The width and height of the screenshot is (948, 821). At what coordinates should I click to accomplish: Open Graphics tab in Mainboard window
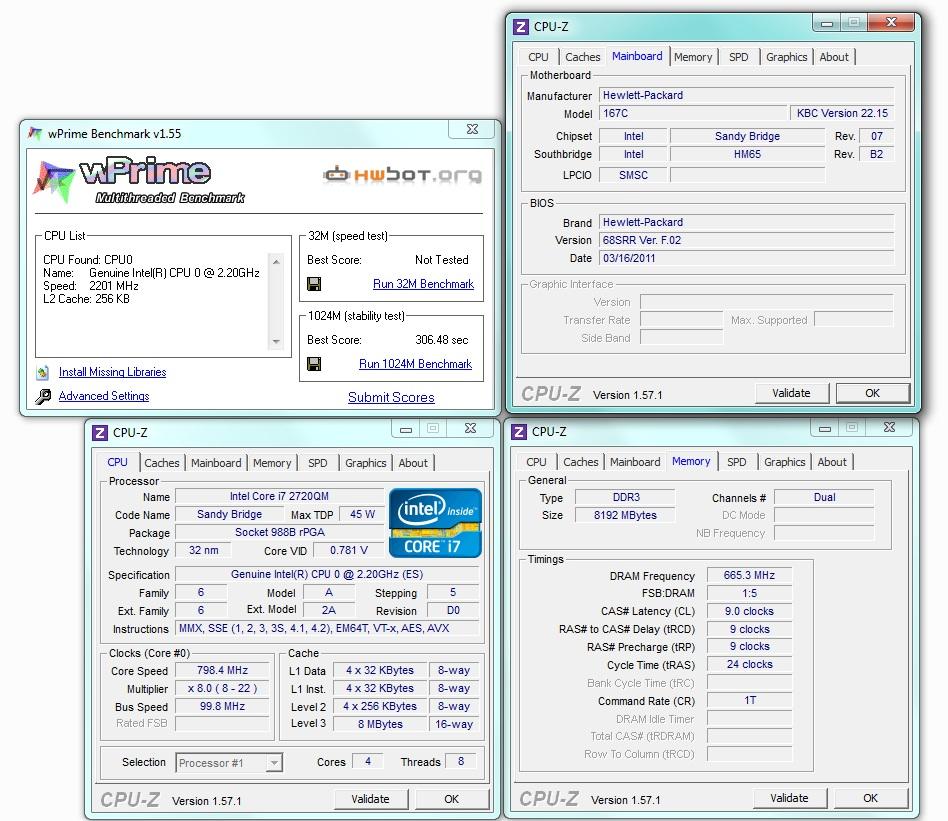786,57
